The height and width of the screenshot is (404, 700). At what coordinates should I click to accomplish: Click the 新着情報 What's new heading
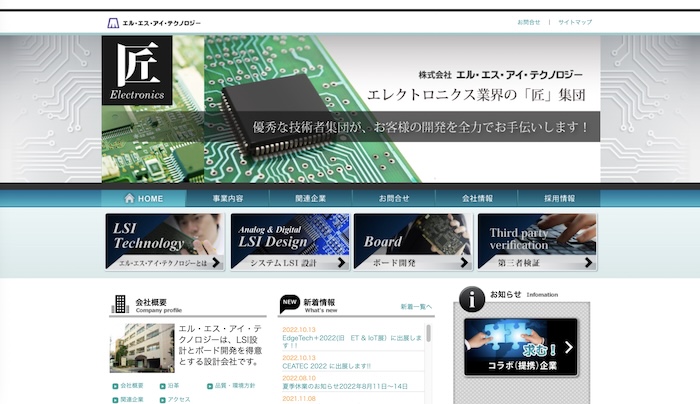321,305
